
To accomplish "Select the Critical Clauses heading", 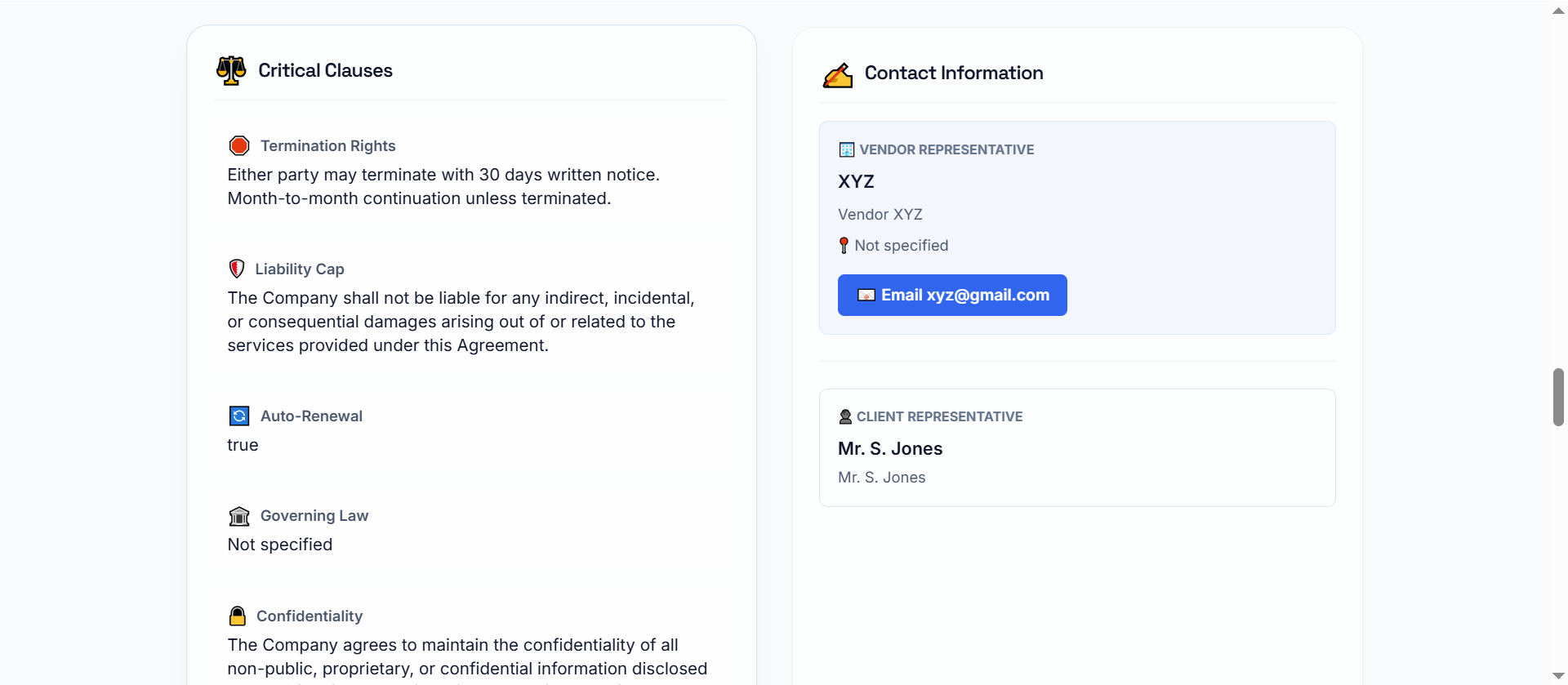I will [x=325, y=70].
